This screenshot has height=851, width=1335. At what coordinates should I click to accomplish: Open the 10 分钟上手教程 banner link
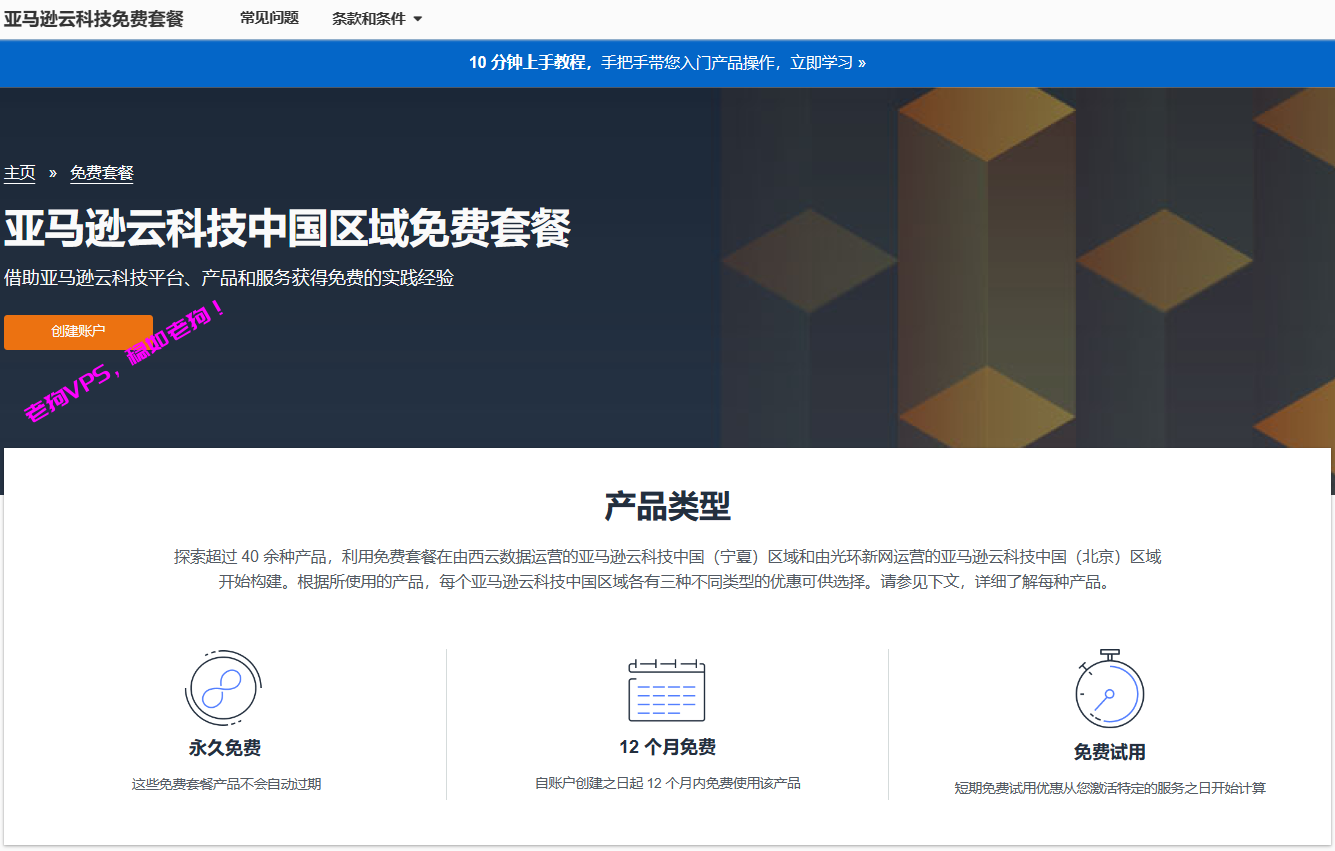[667, 62]
